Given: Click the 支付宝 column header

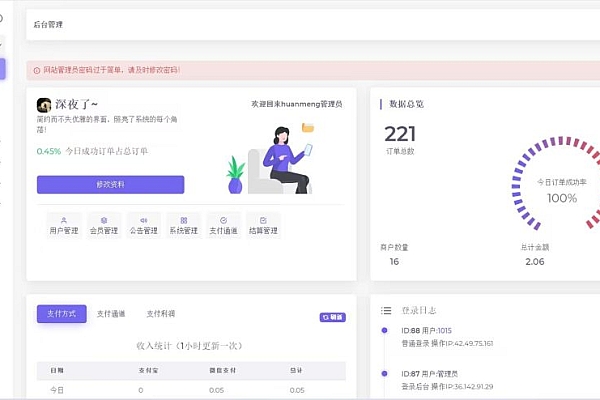Looking at the screenshot, I should click(148, 371).
